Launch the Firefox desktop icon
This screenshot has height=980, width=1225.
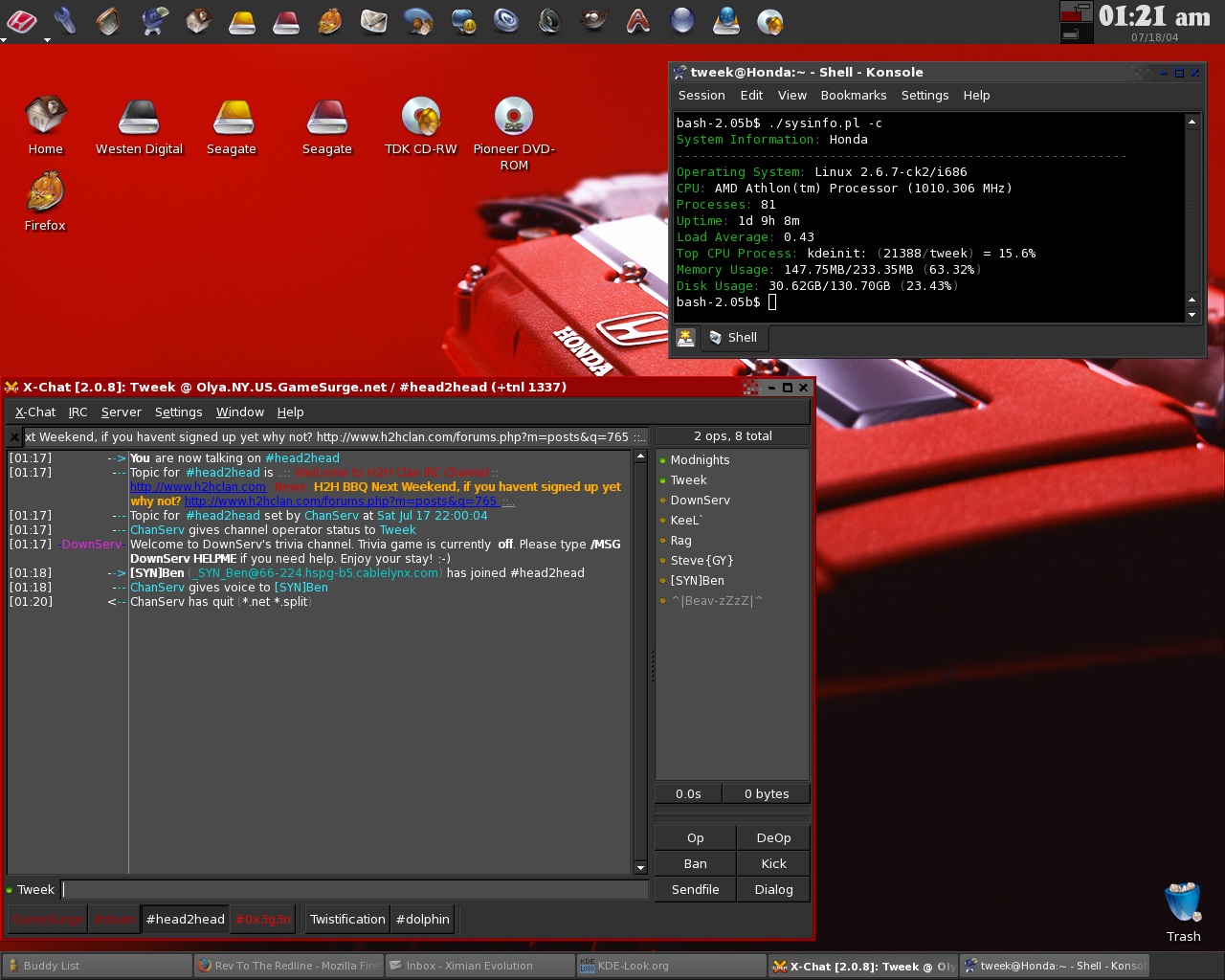click(45, 202)
